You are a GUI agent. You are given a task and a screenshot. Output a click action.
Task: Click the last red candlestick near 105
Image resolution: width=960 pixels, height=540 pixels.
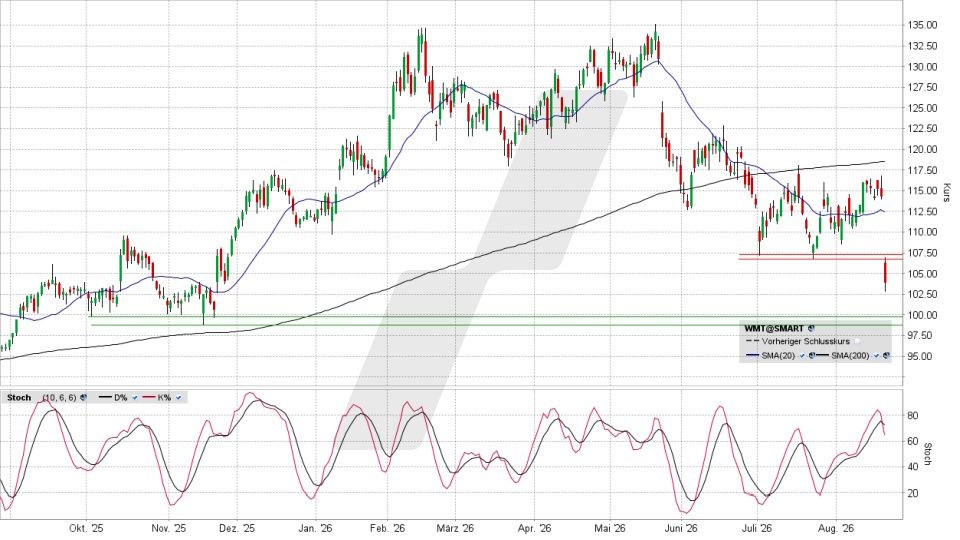click(x=885, y=274)
